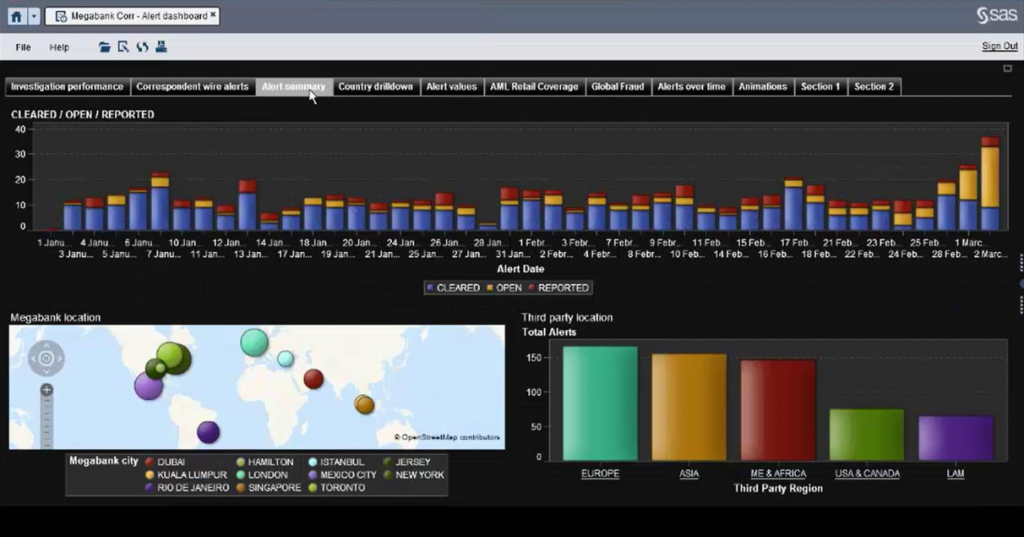Select the Dubai bubble on the map
Image resolution: width=1024 pixels, height=537 pixels.
point(313,378)
